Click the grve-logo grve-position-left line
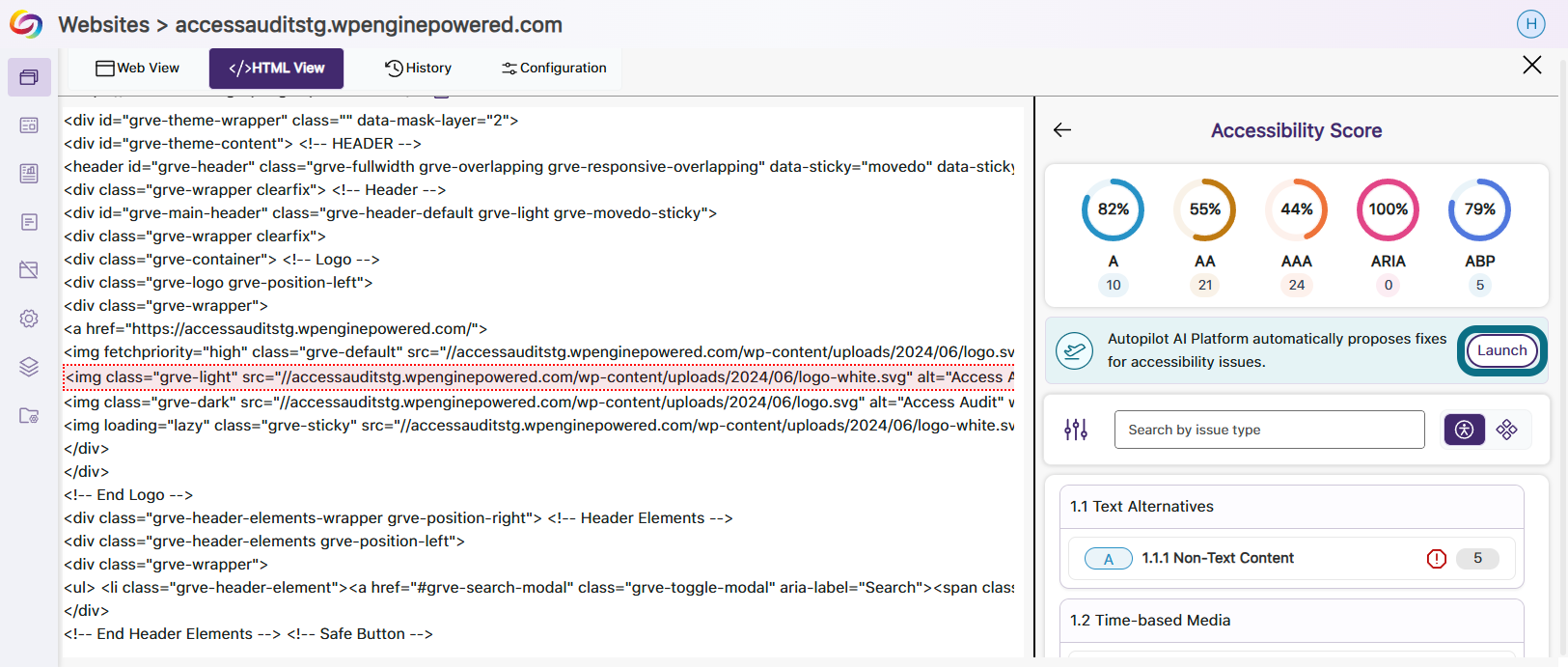1568x667 pixels. 218,283
